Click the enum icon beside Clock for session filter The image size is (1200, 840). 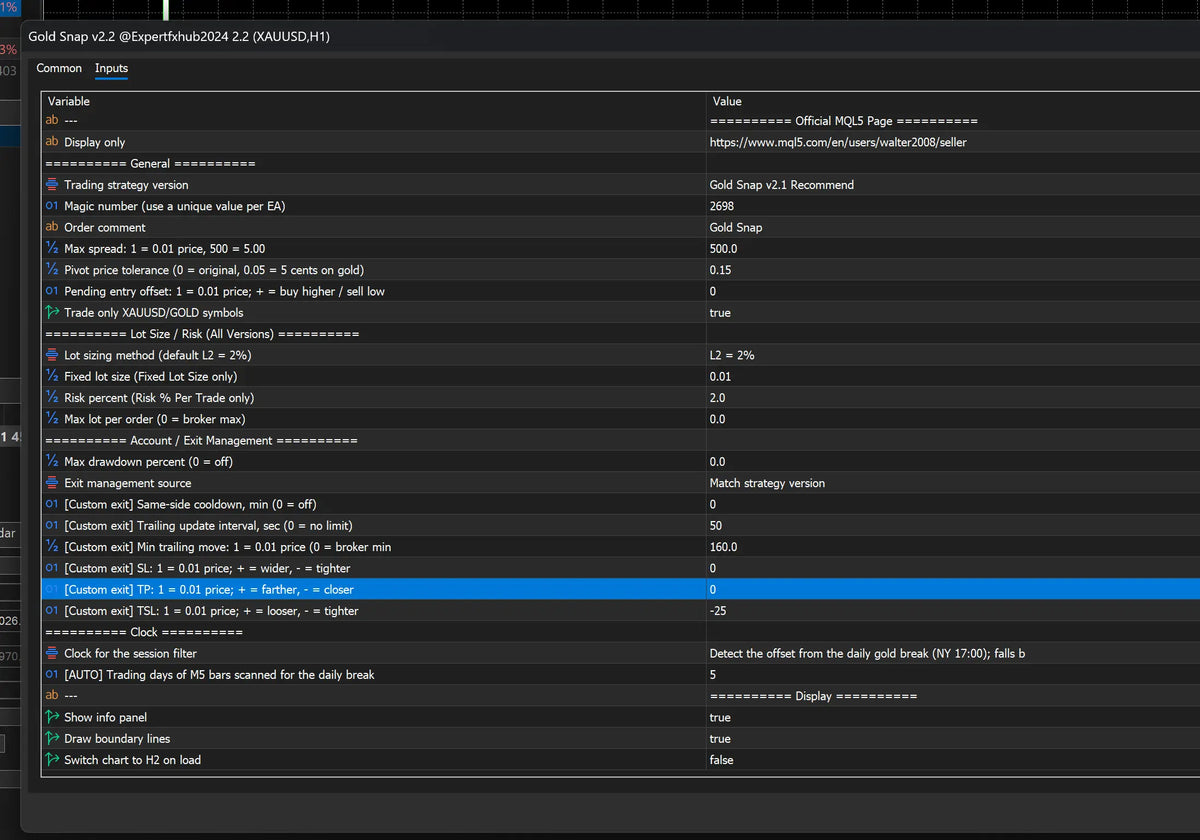point(52,653)
